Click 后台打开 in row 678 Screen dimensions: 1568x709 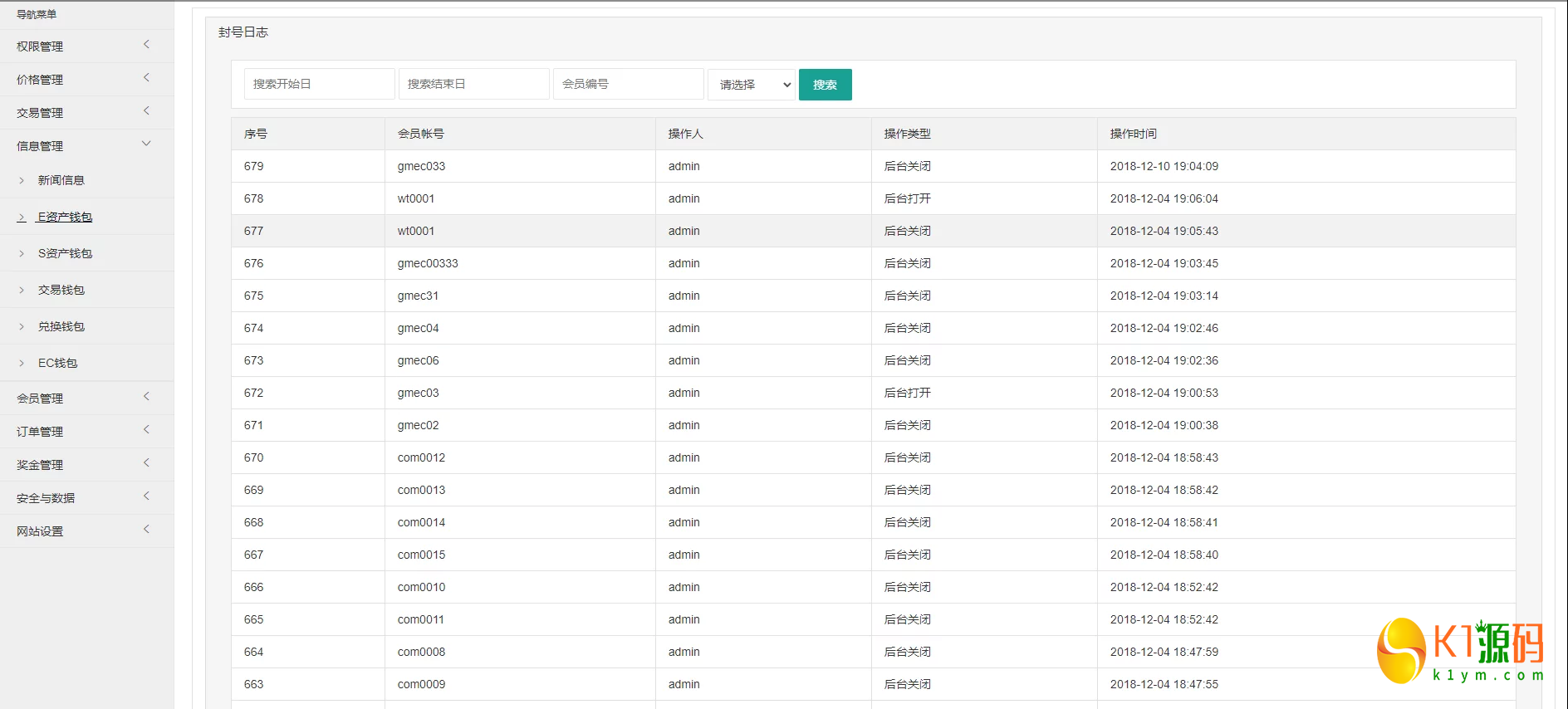pos(908,198)
